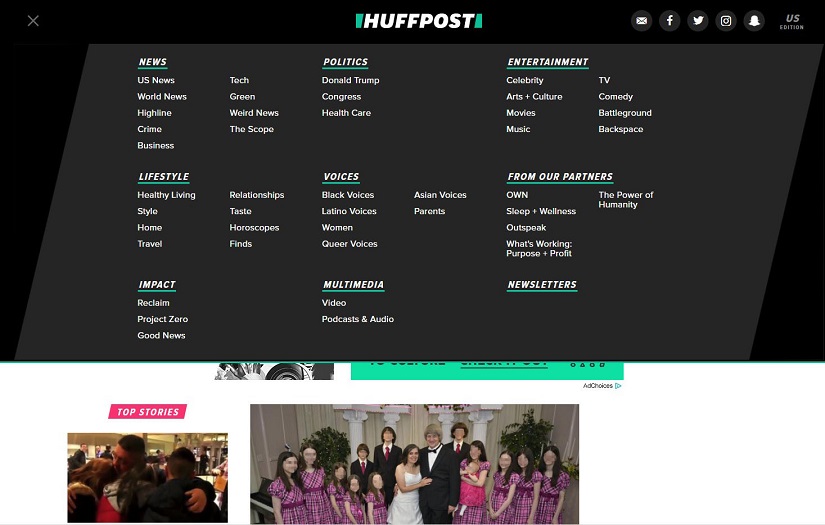The height and width of the screenshot is (525, 825).
Task: Open OWN partner link
Action: [517, 195]
